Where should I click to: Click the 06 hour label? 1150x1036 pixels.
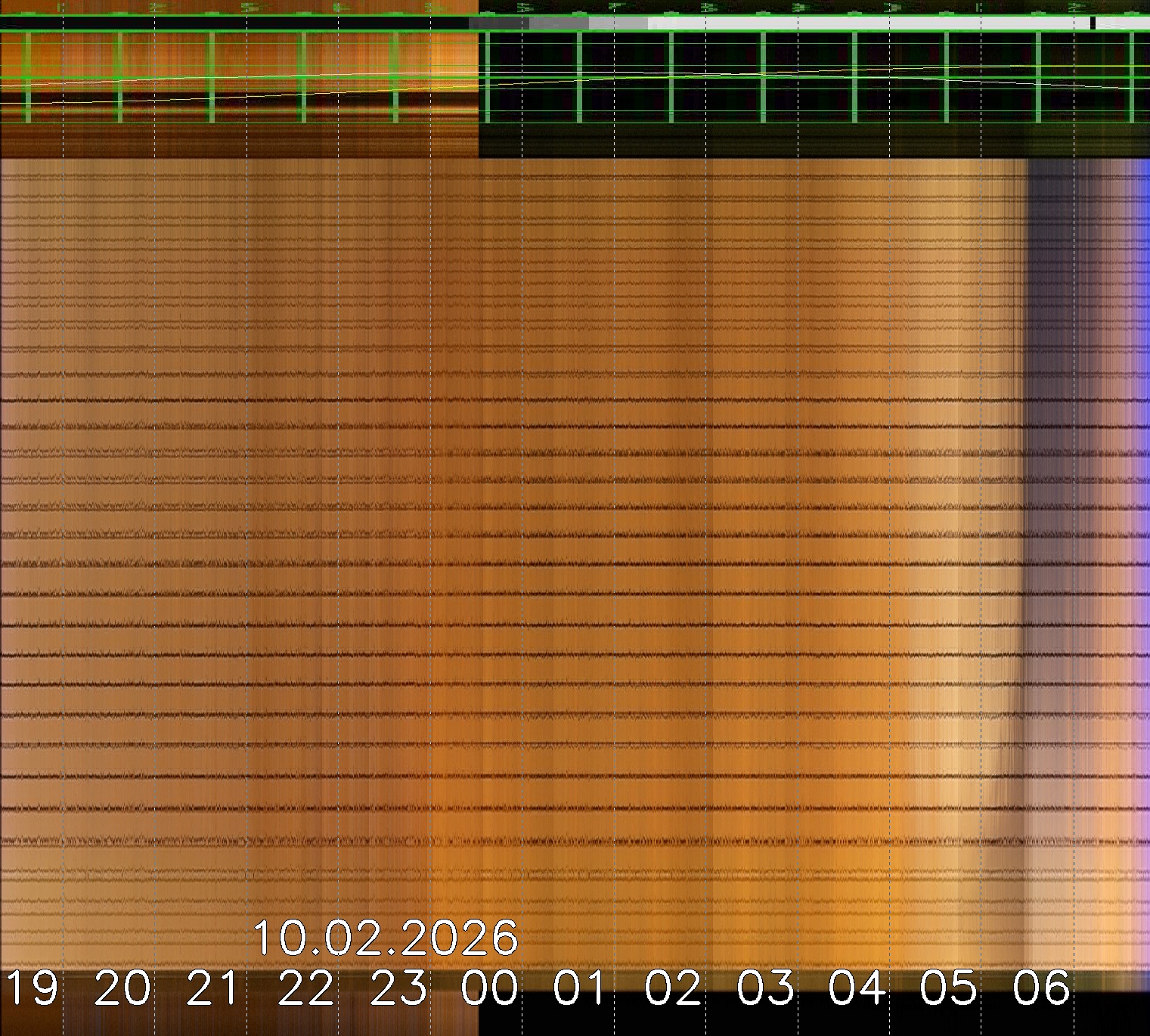click(x=1041, y=988)
